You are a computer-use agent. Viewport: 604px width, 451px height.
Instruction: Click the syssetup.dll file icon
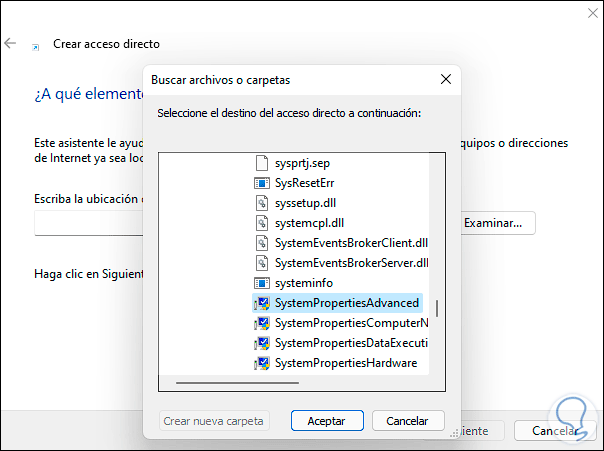click(x=263, y=203)
